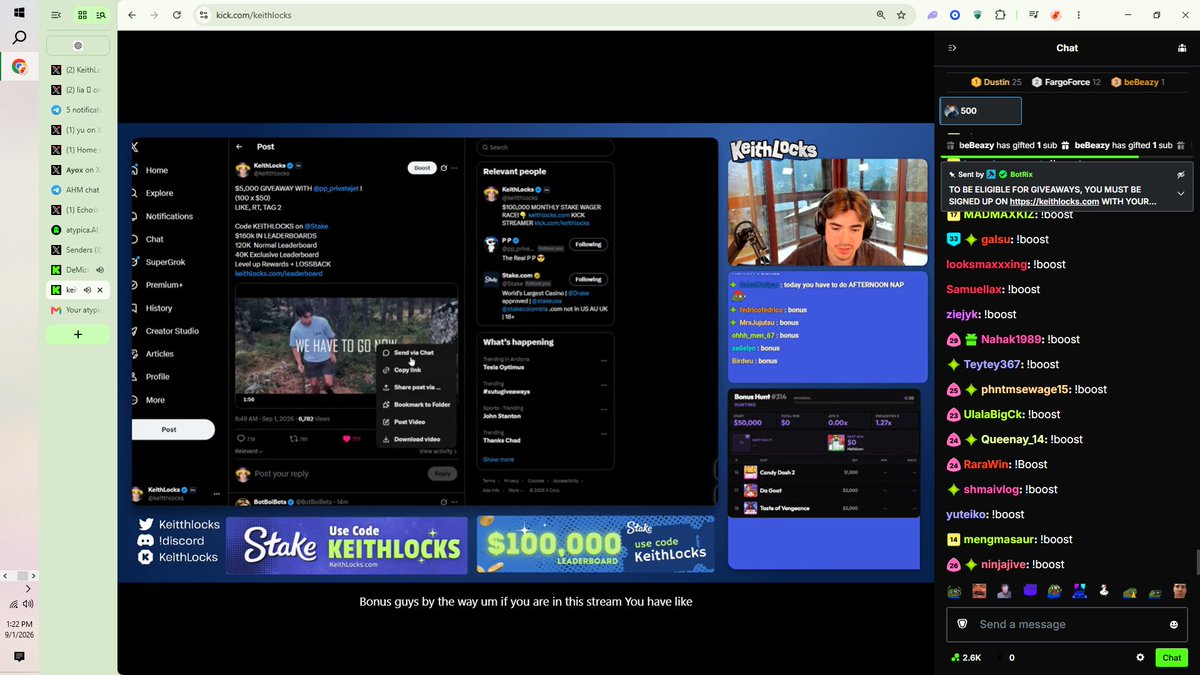Click username Samuellax in chat
Screen dimensions: 1200x675
pyautogui.click(x=974, y=289)
